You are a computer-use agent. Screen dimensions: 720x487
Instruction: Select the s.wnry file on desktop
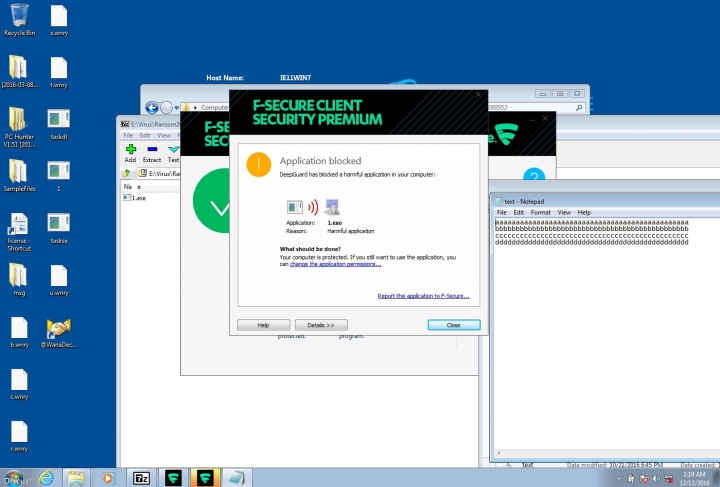[x=59, y=21]
